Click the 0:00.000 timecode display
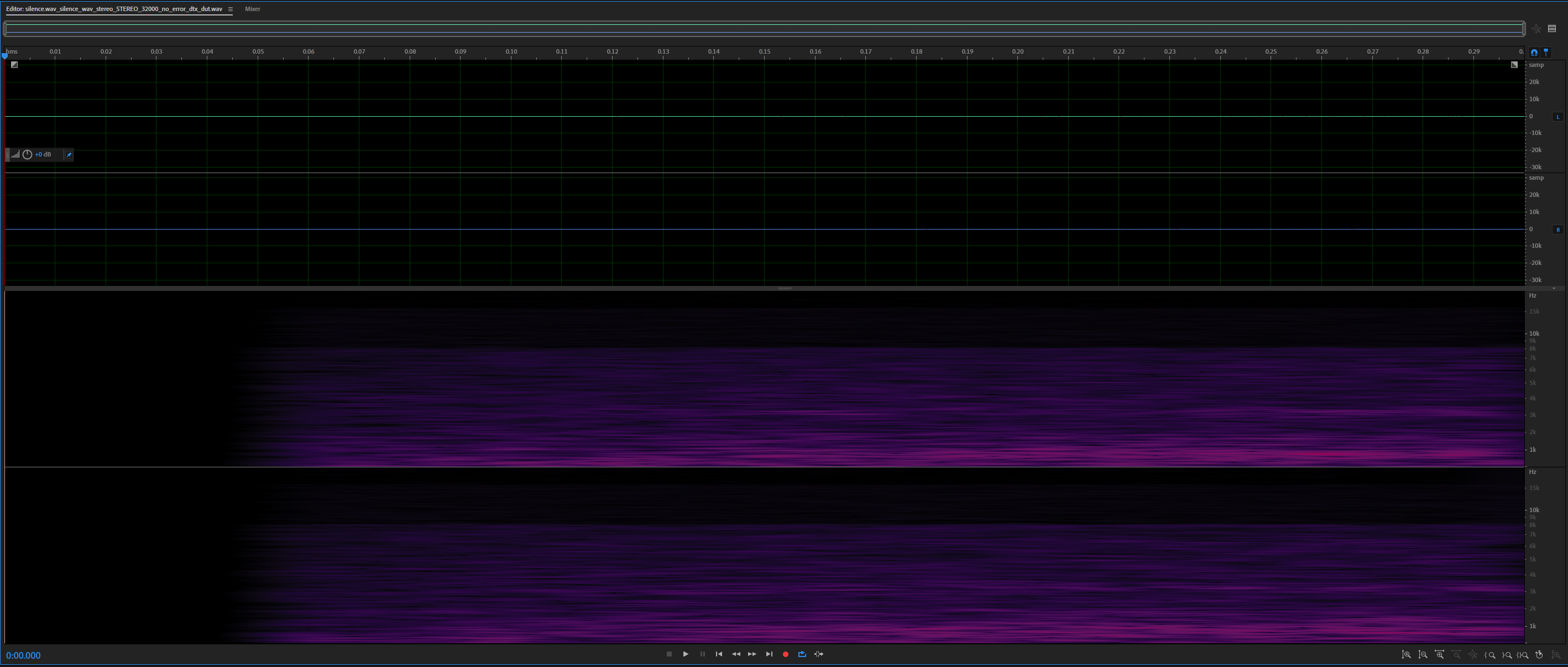Image resolution: width=1568 pixels, height=667 pixels. (x=23, y=655)
